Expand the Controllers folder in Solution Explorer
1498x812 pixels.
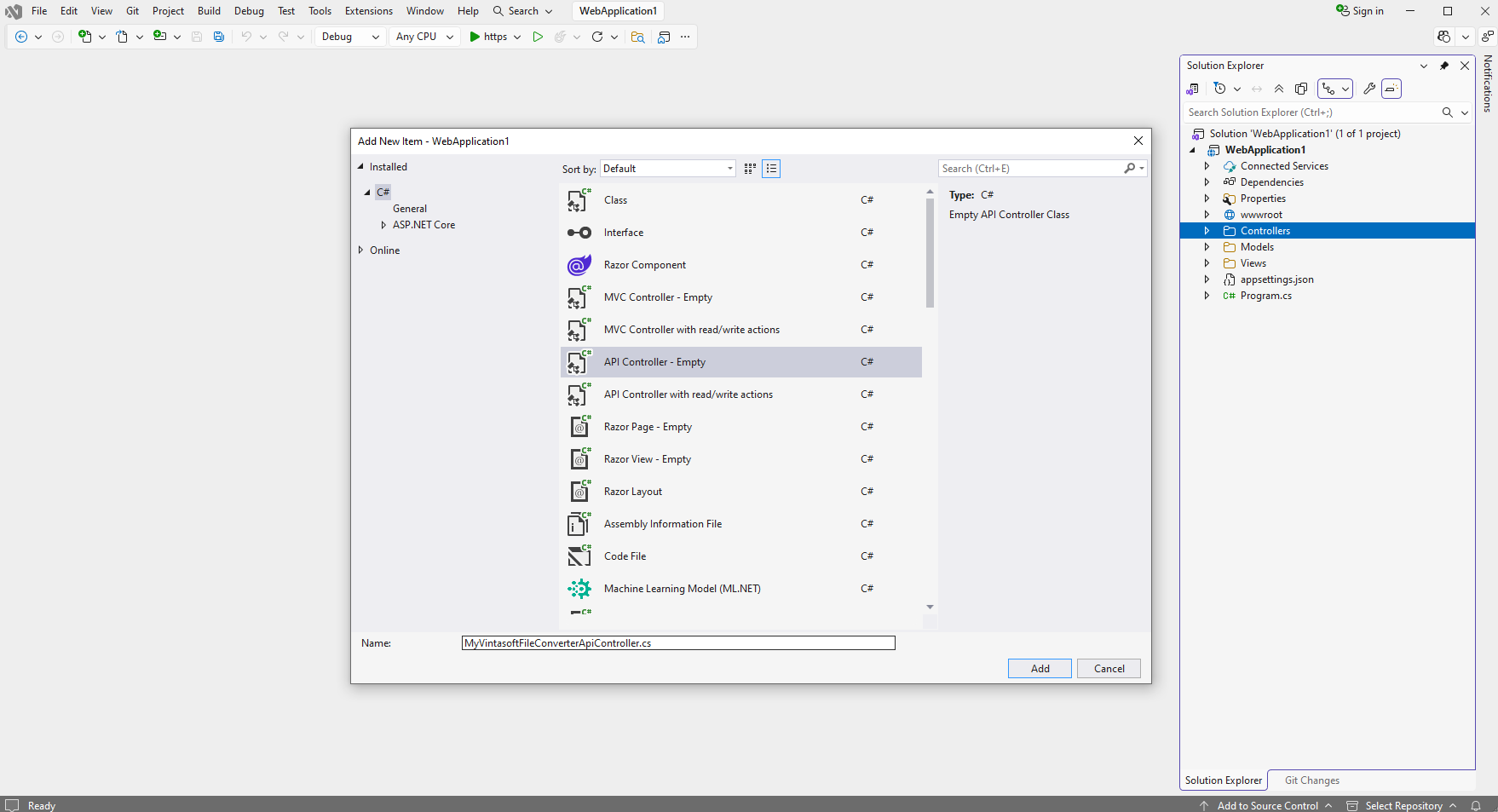pyautogui.click(x=1207, y=230)
